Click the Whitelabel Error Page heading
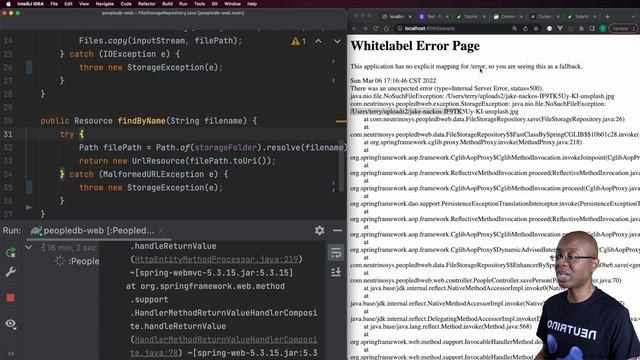 tap(415, 46)
